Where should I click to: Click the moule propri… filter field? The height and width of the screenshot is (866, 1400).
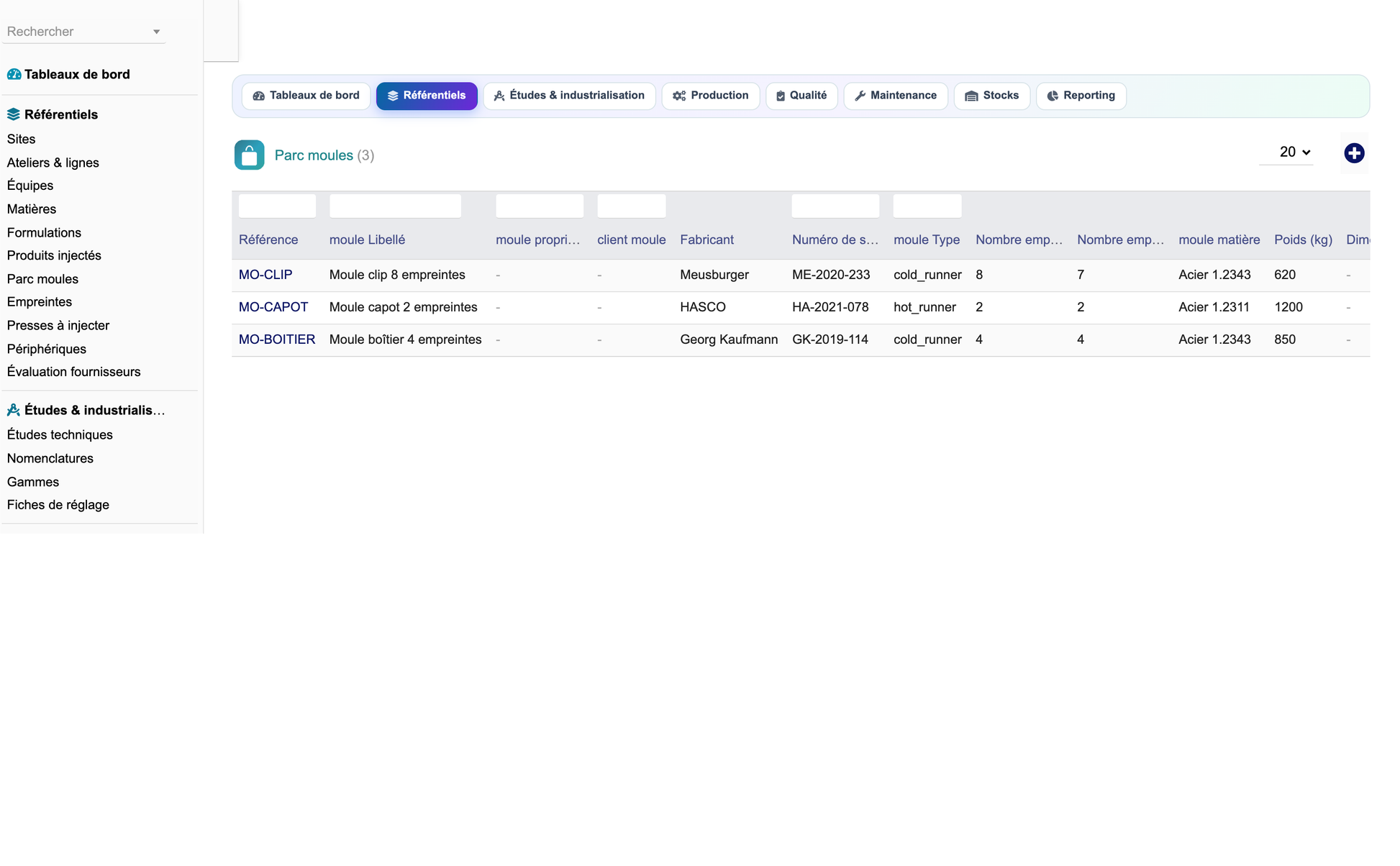tap(540, 206)
